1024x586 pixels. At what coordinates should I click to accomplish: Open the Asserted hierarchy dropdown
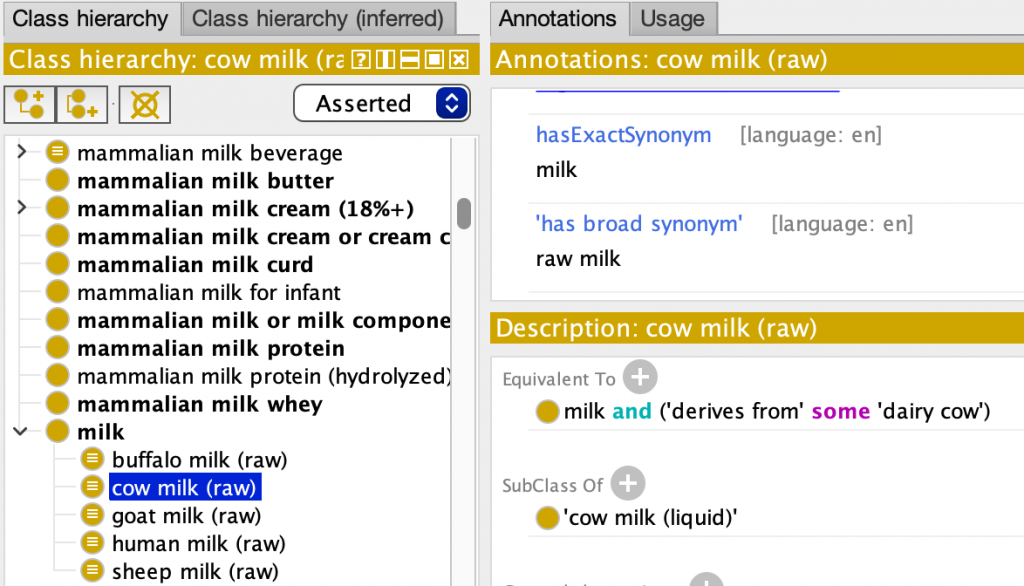coord(382,103)
